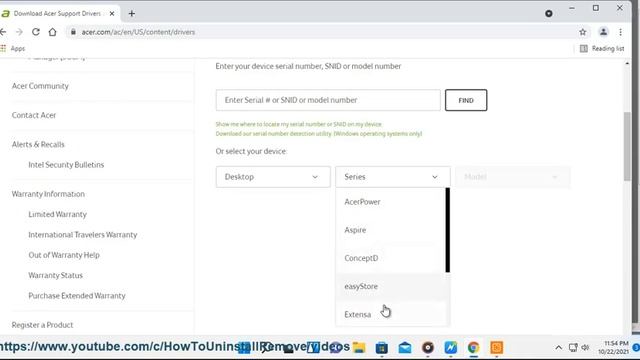This screenshot has height=360, width=640.
Task: Bookmark this page with star icon
Action: pos(582,32)
